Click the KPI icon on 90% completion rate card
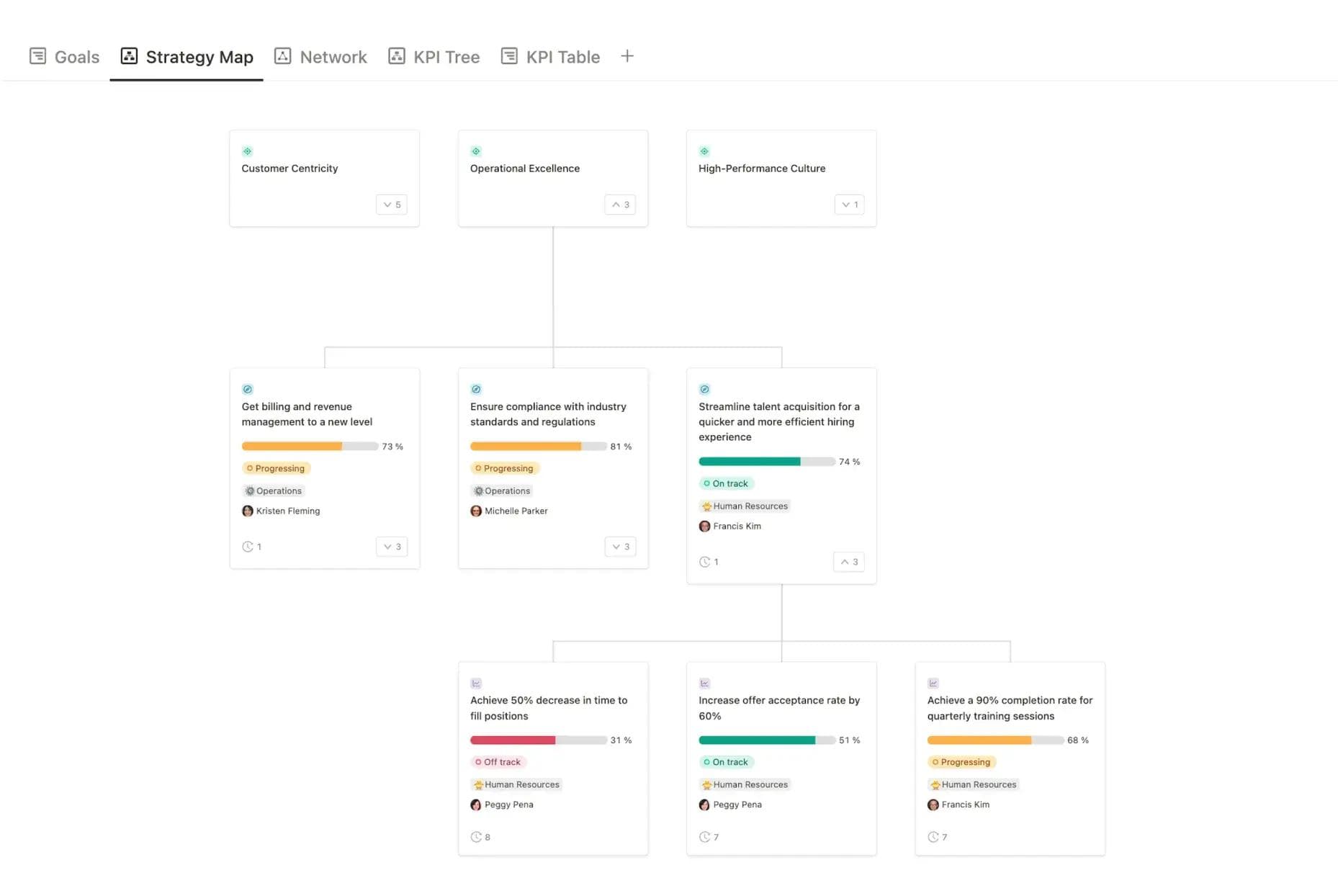 click(933, 683)
